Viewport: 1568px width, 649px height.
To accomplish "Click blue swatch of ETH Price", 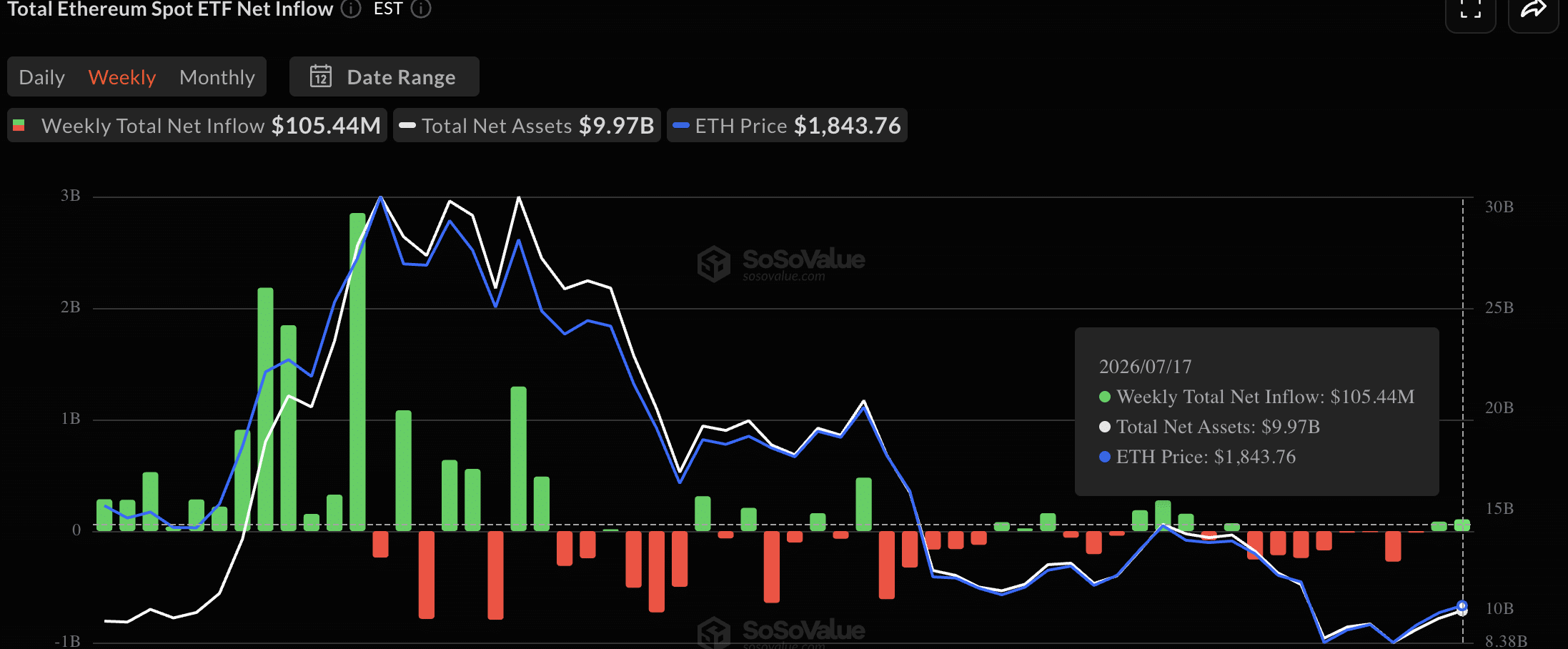I will 681,126.
